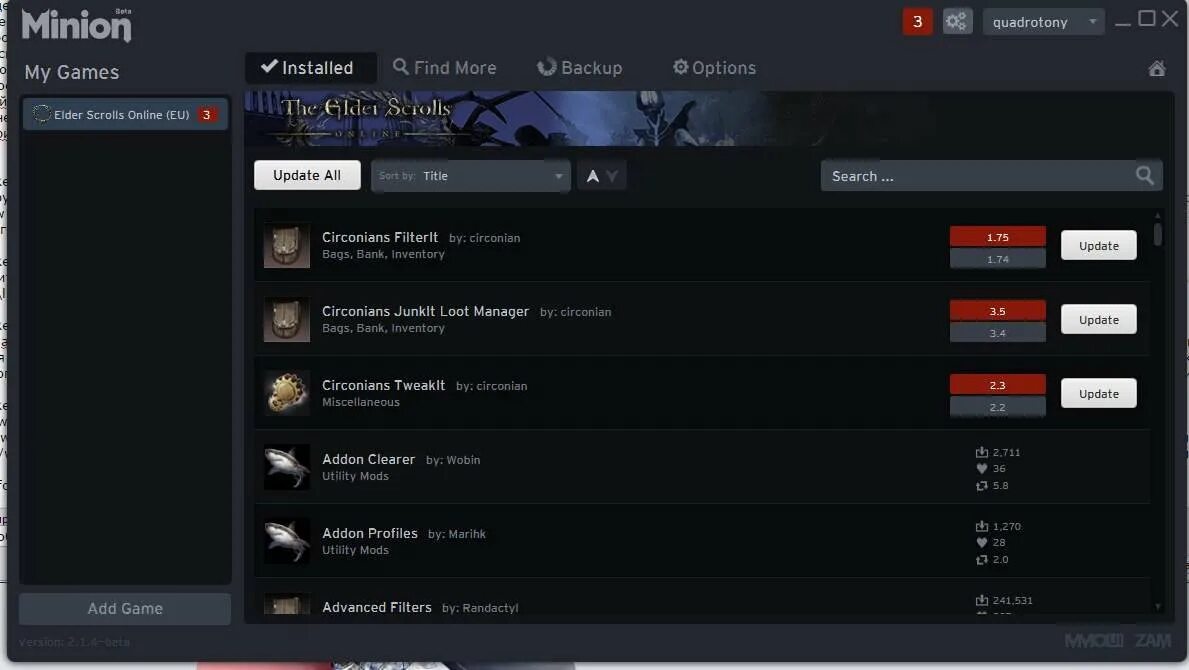Screen dimensions: 1189x670
Task: Switch to the Options tab
Action: [714, 67]
